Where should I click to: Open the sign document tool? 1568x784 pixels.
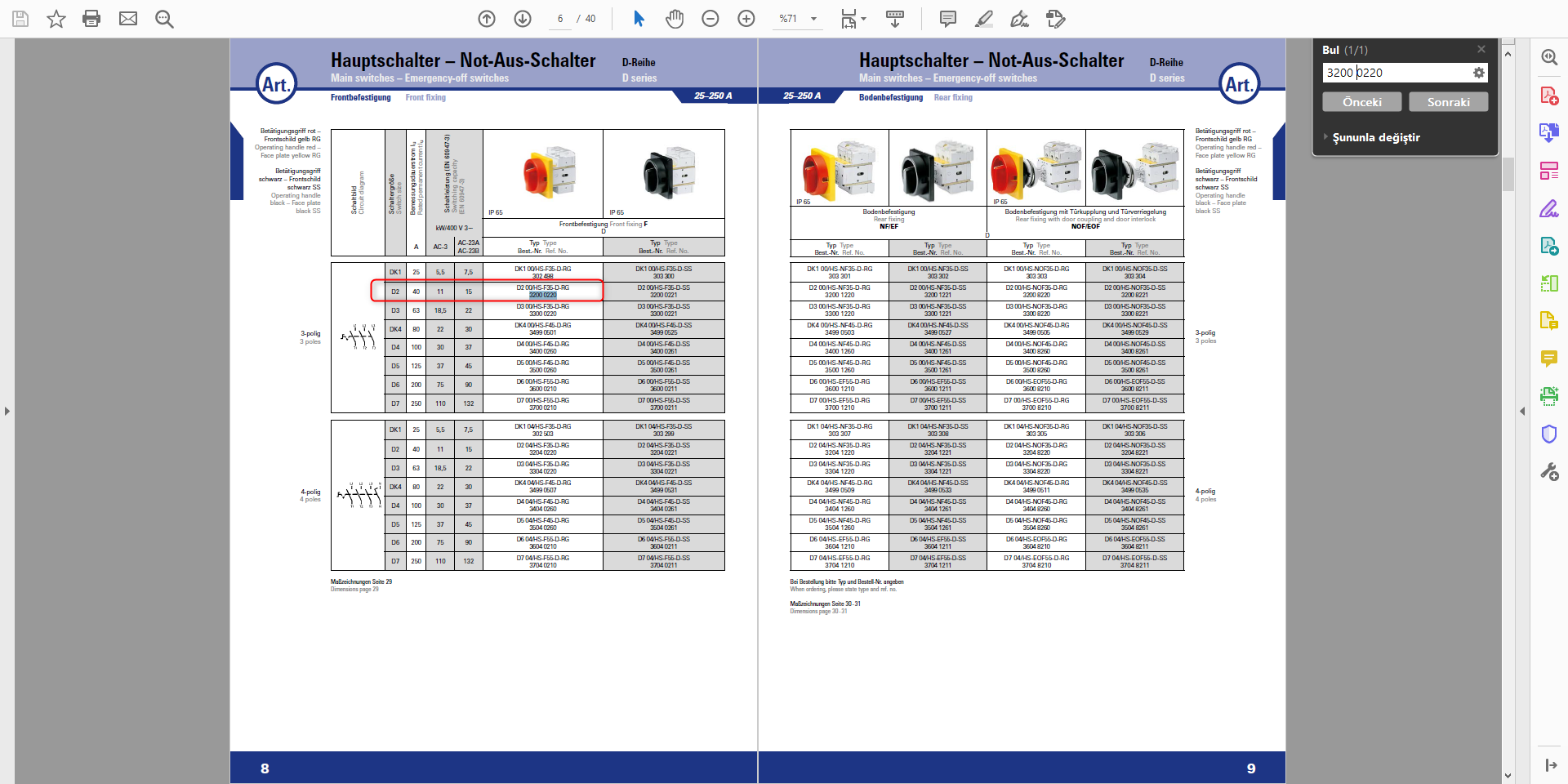pyautogui.click(x=1020, y=19)
